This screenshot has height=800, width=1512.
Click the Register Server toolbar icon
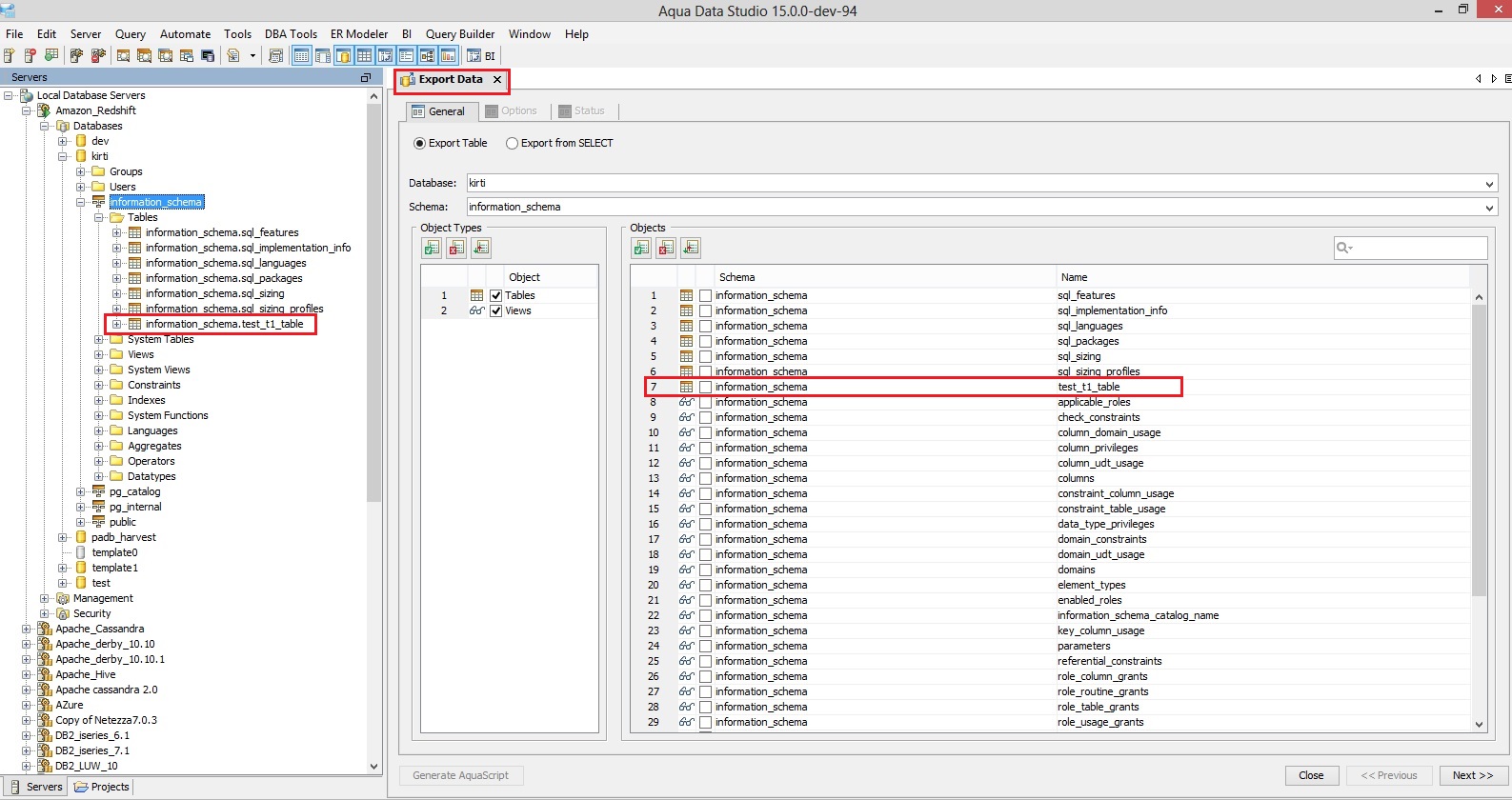point(10,56)
